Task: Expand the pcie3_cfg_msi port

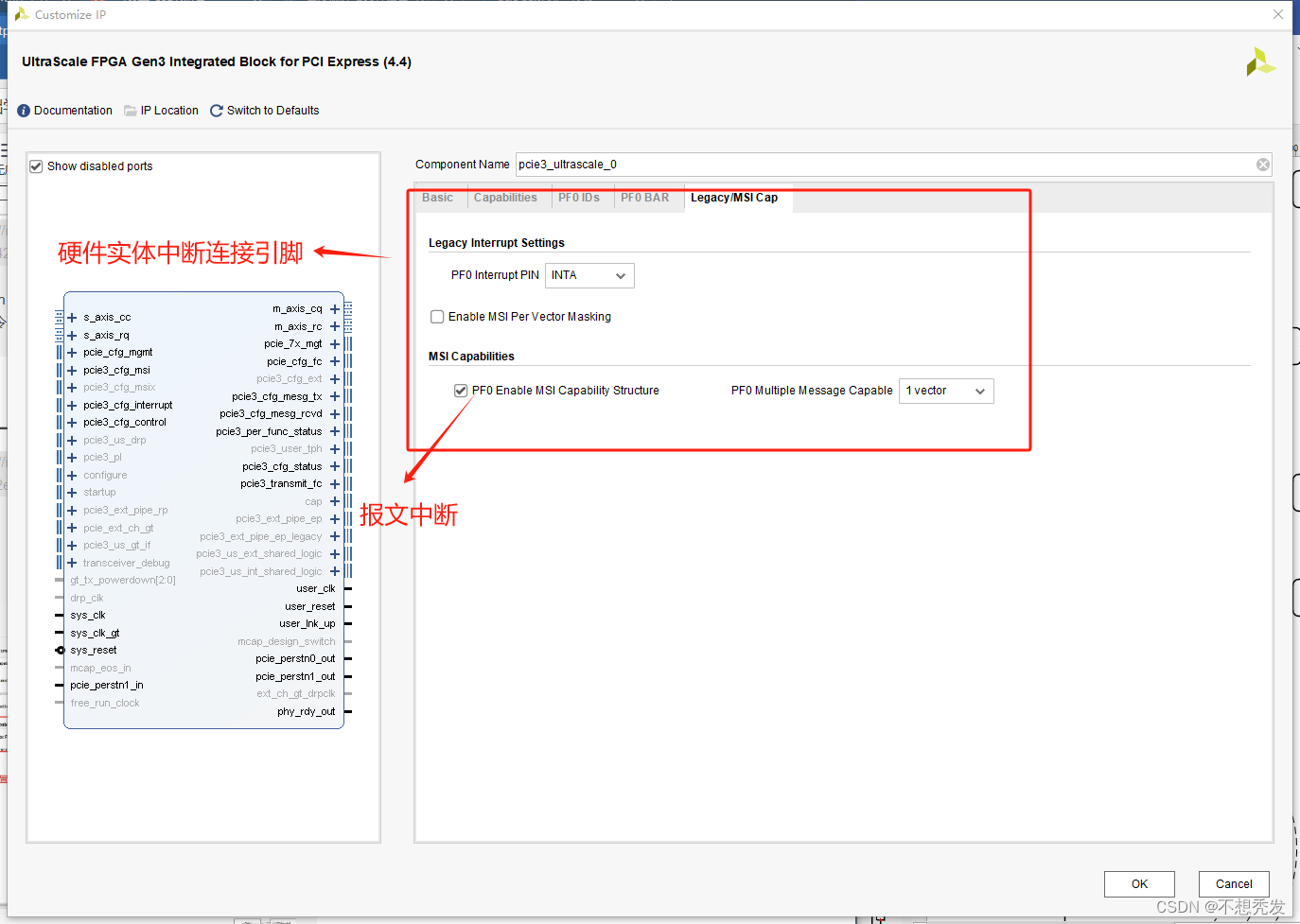Action: pyautogui.click(x=72, y=370)
